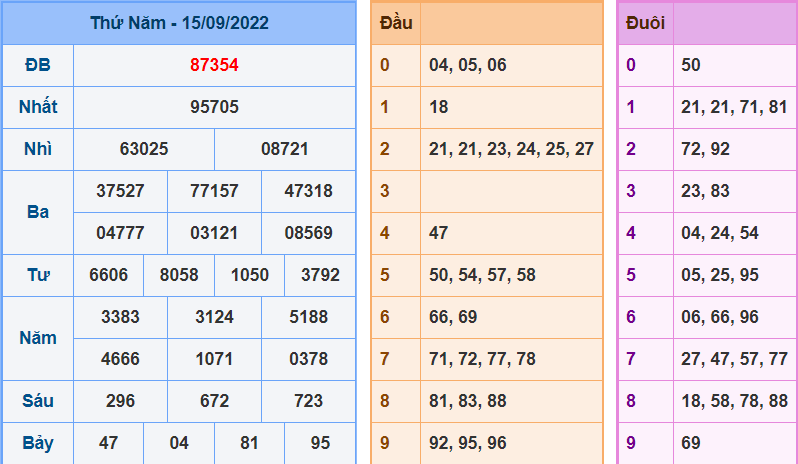798x464 pixels.
Task: Click Tư prize number 6606
Action: coord(109,275)
